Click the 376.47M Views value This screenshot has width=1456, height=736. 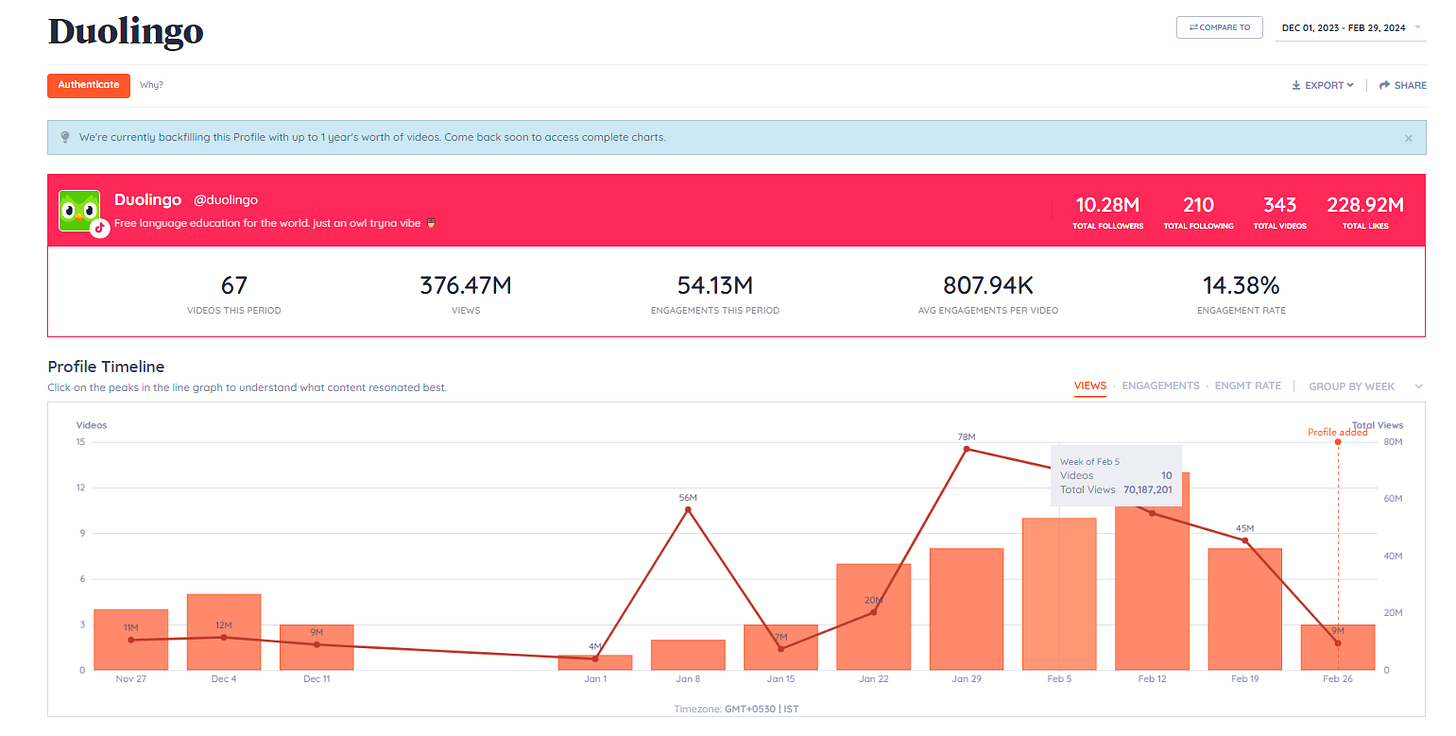pyautogui.click(x=466, y=286)
